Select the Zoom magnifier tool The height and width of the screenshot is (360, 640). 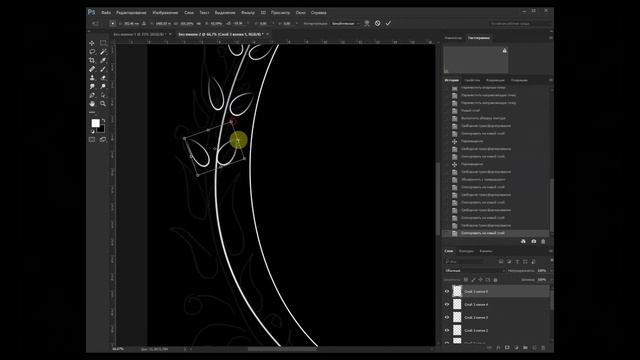(x=103, y=104)
